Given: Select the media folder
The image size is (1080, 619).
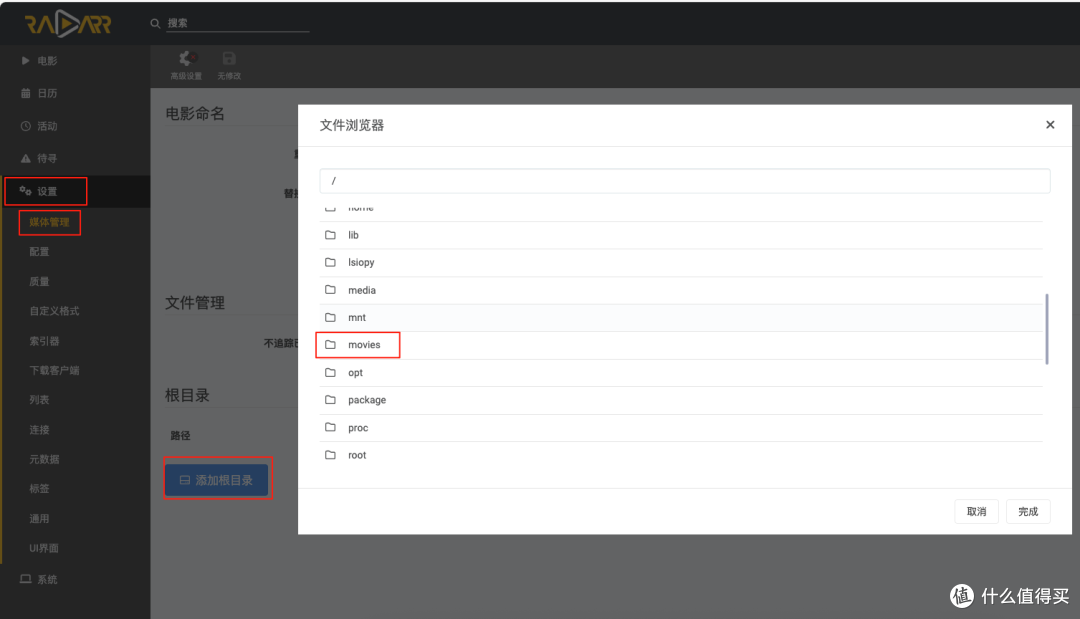Looking at the screenshot, I should click(681, 291).
